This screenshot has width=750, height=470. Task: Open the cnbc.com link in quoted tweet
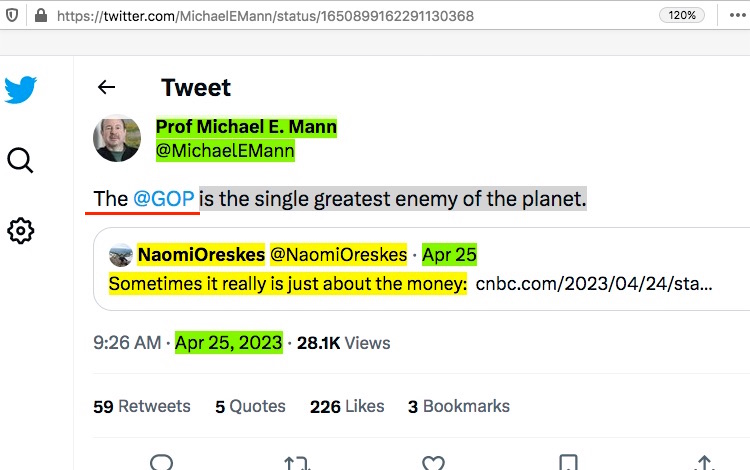click(594, 283)
